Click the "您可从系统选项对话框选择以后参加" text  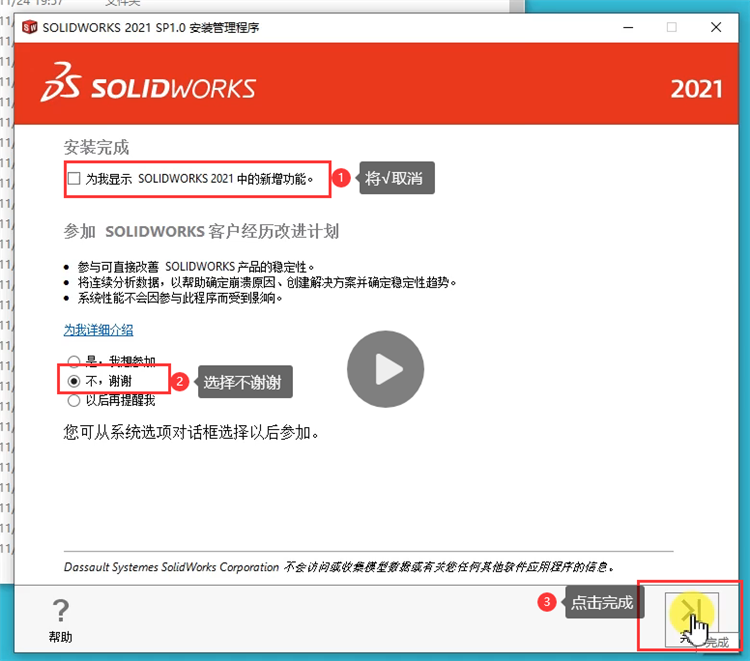click(x=191, y=432)
